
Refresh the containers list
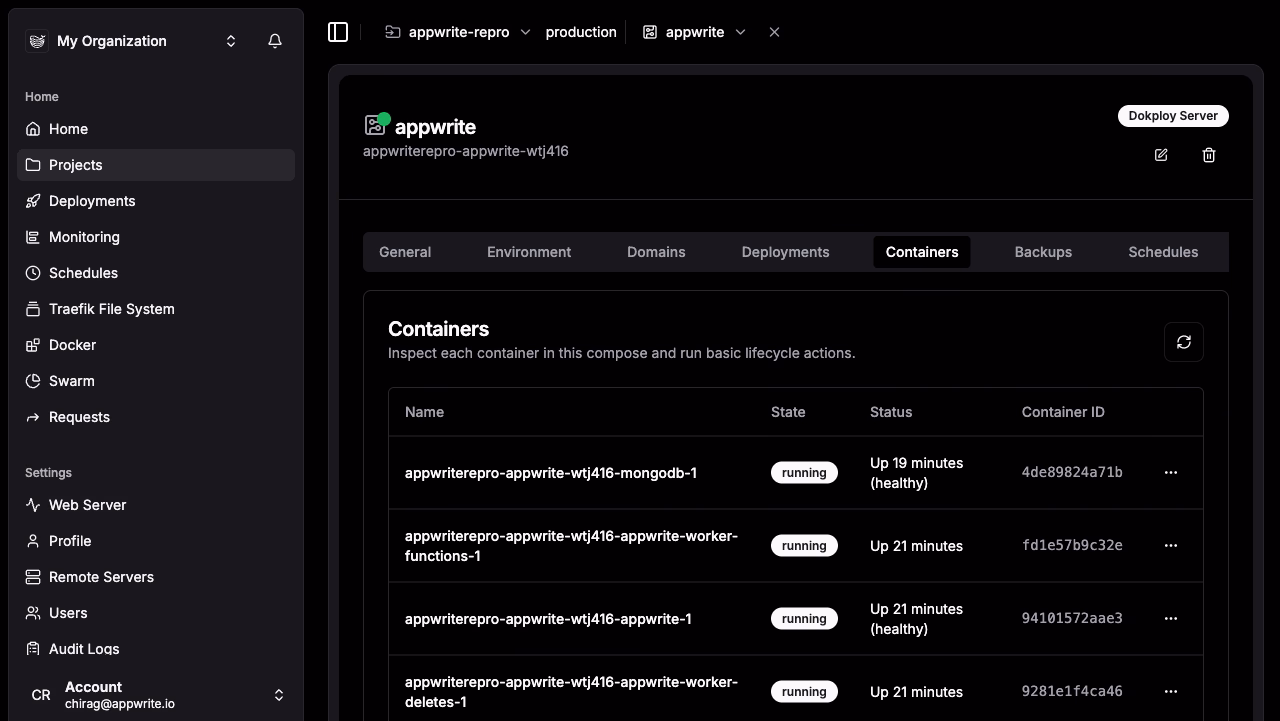pyautogui.click(x=1184, y=342)
